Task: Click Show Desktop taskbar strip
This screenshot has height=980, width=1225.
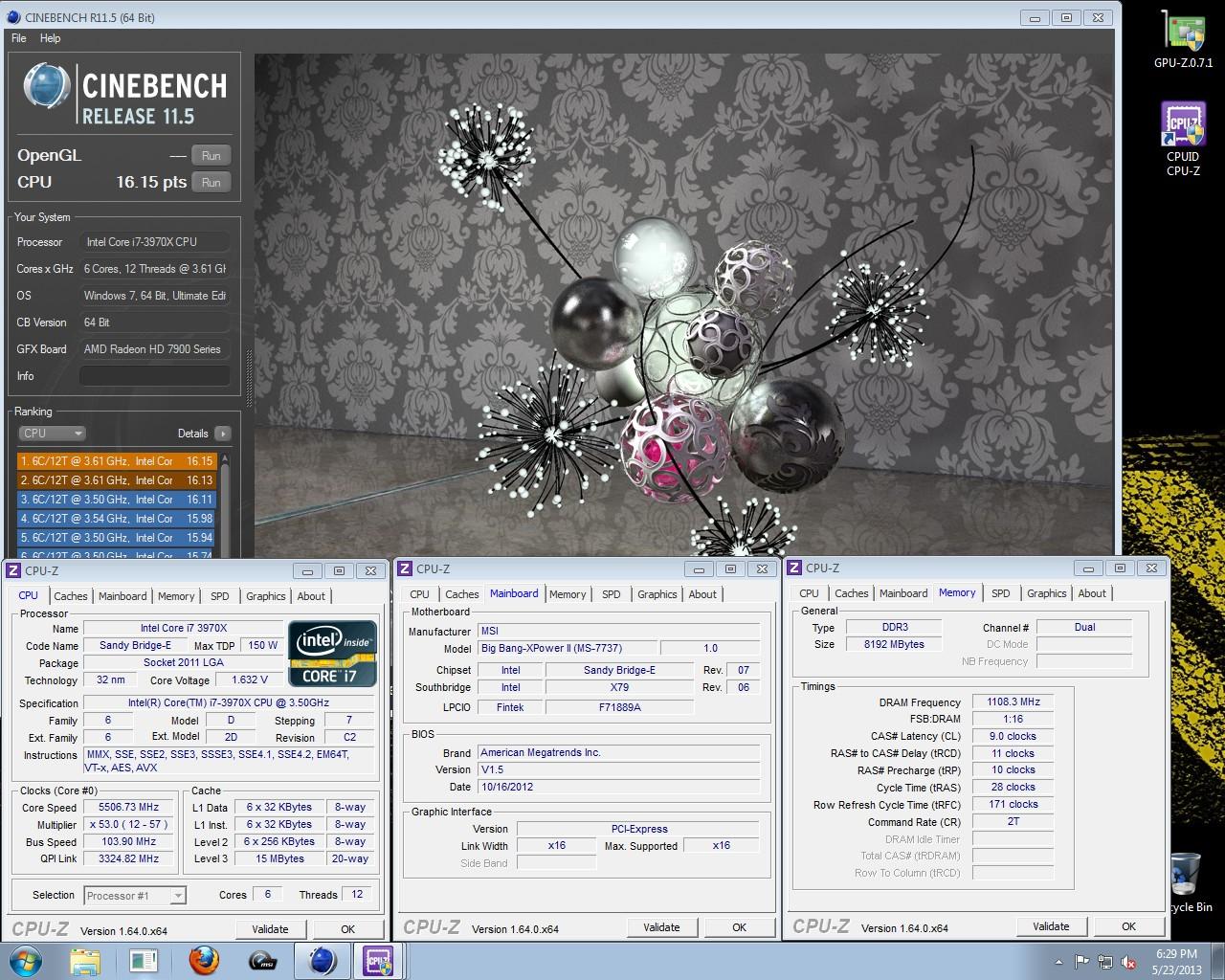Action: point(1218,961)
